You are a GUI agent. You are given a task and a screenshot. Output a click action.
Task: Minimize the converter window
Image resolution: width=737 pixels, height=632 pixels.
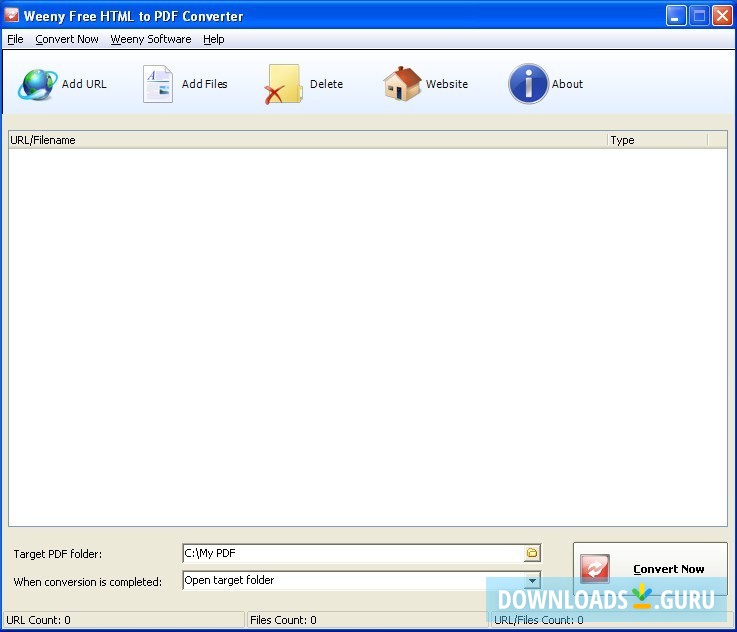pyautogui.click(x=676, y=16)
